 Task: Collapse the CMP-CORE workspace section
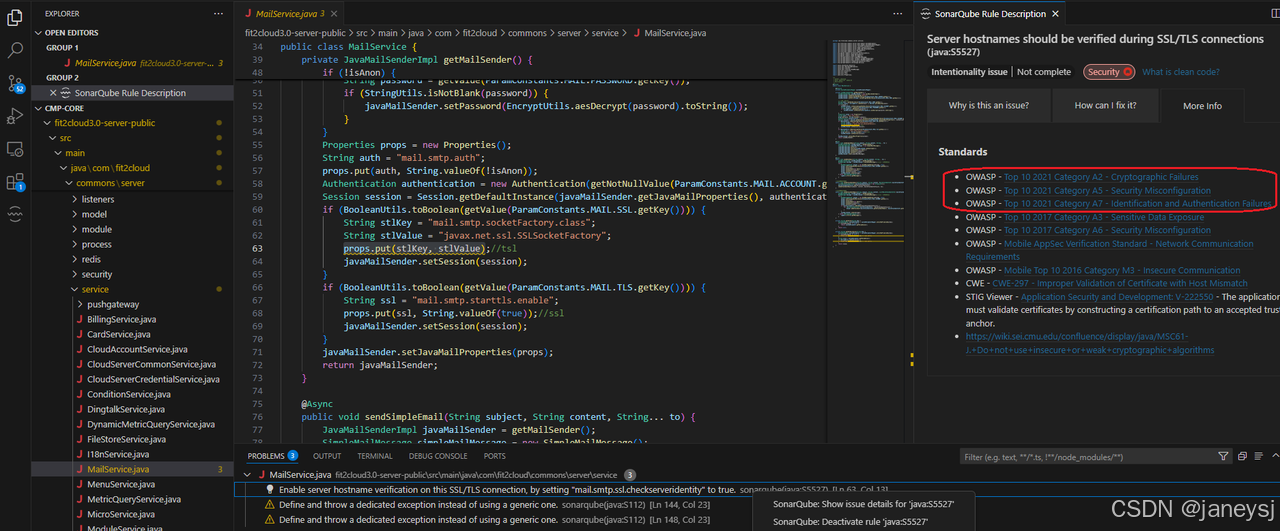point(40,108)
